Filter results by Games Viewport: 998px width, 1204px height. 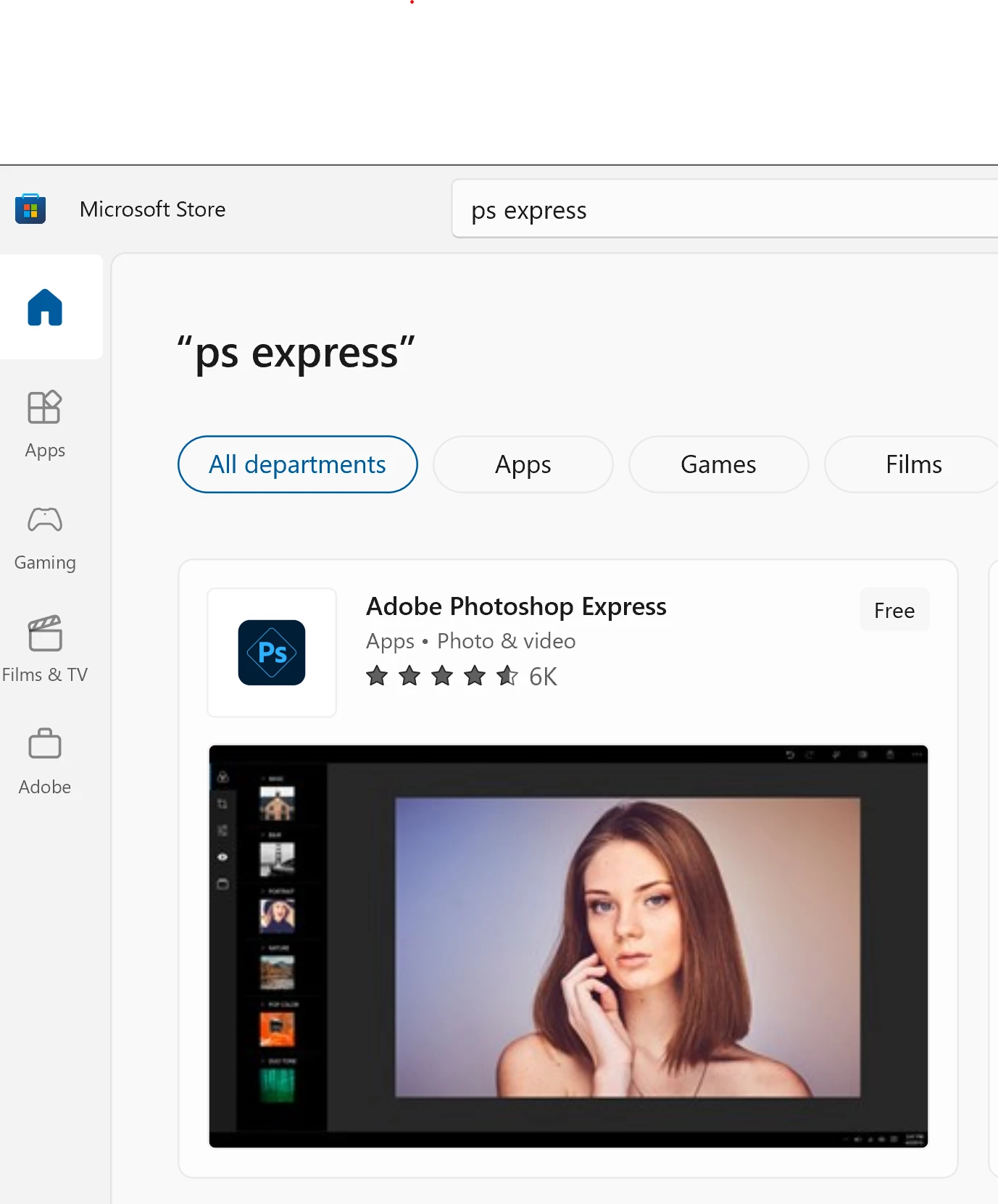click(x=718, y=464)
